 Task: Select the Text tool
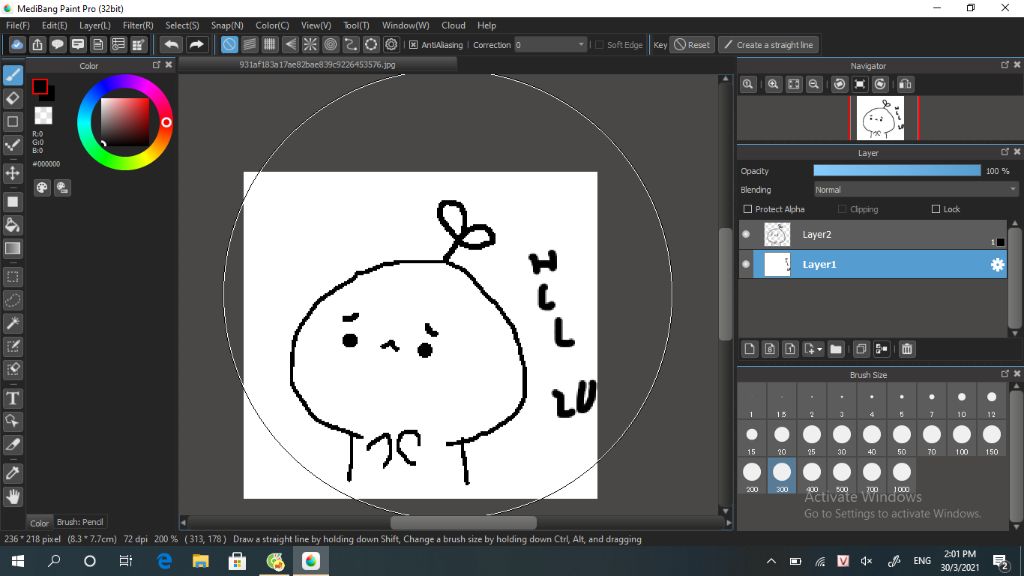[x=12, y=398]
